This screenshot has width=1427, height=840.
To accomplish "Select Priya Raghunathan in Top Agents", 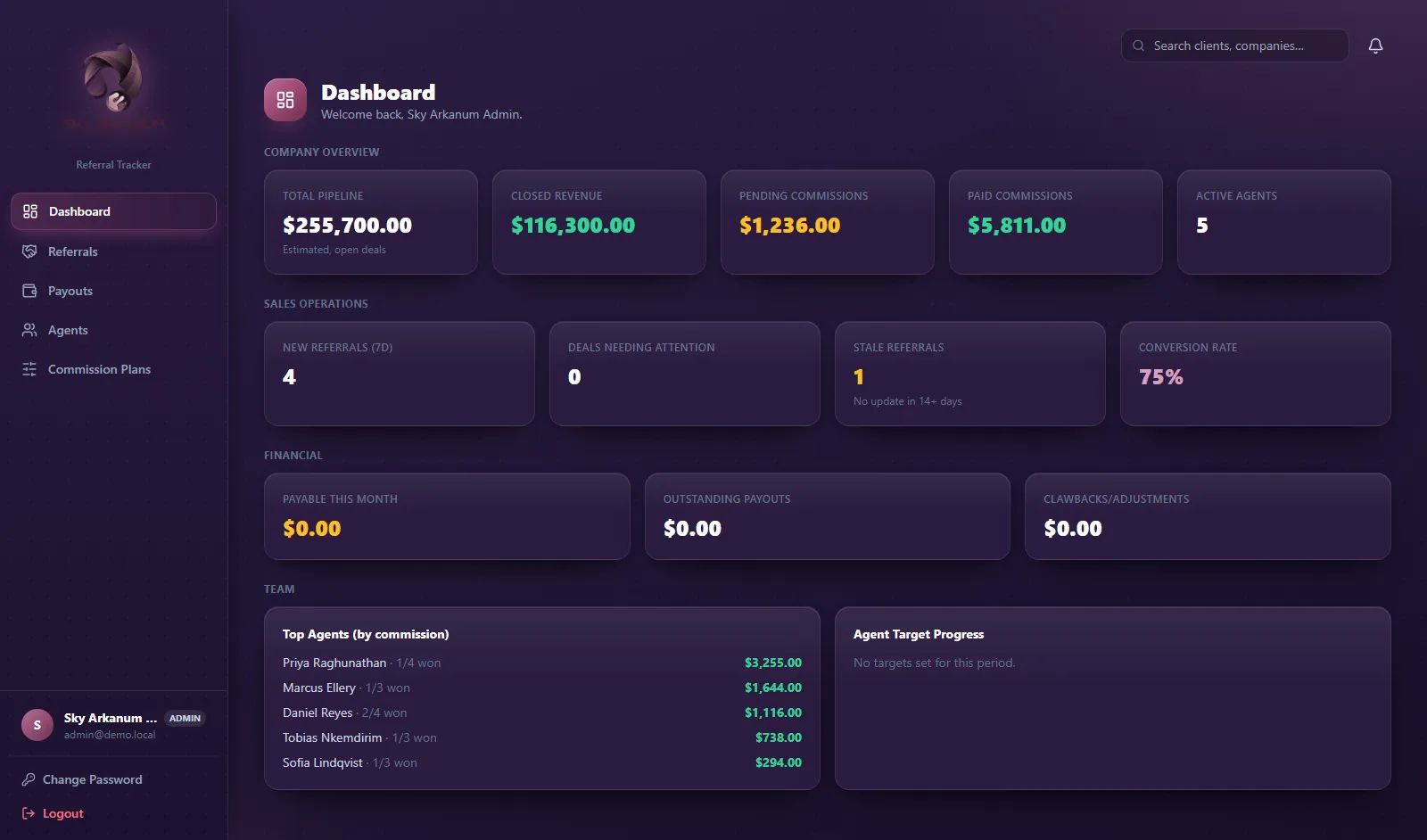I will [334, 663].
